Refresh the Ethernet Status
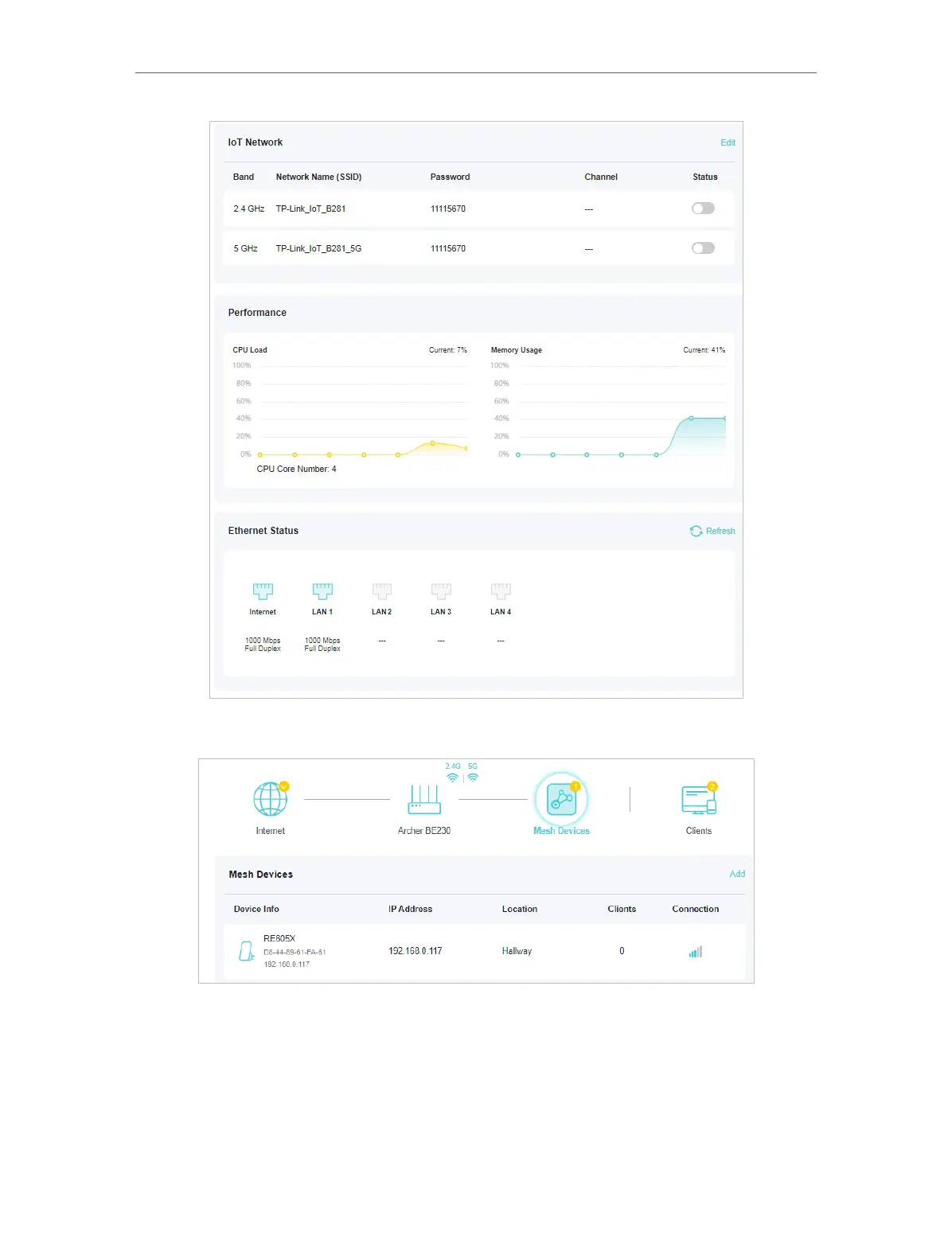Screen dimensions: 952x1259 [712, 531]
